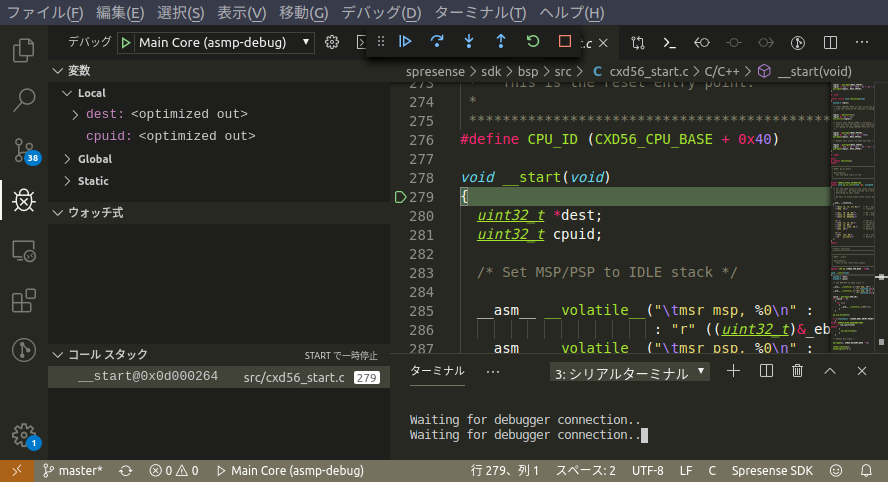Split the editor to the right

(830, 42)
